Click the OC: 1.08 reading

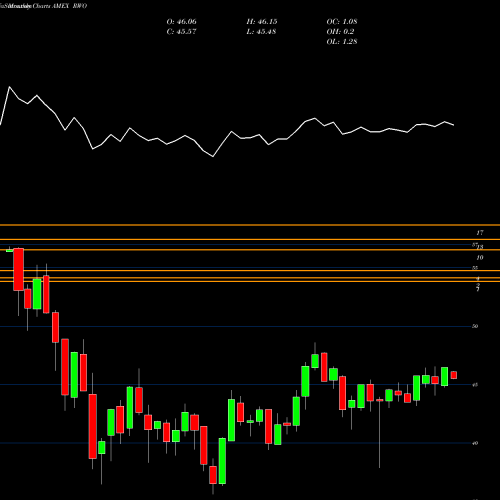(342, 22)
